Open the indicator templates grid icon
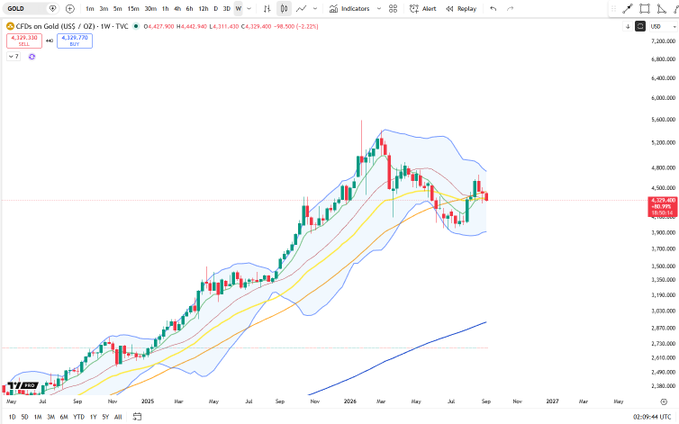Screen dimensions: 679x424 click(x=393, y=9)
